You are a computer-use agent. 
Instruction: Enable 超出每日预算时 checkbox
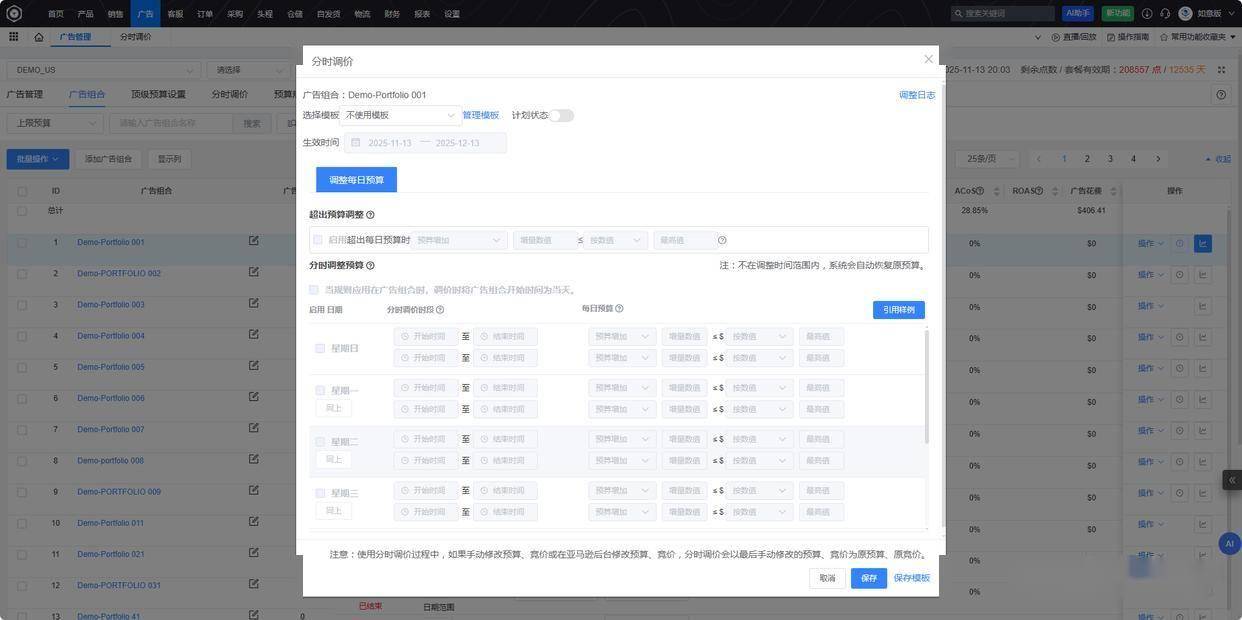pos(318,240)
